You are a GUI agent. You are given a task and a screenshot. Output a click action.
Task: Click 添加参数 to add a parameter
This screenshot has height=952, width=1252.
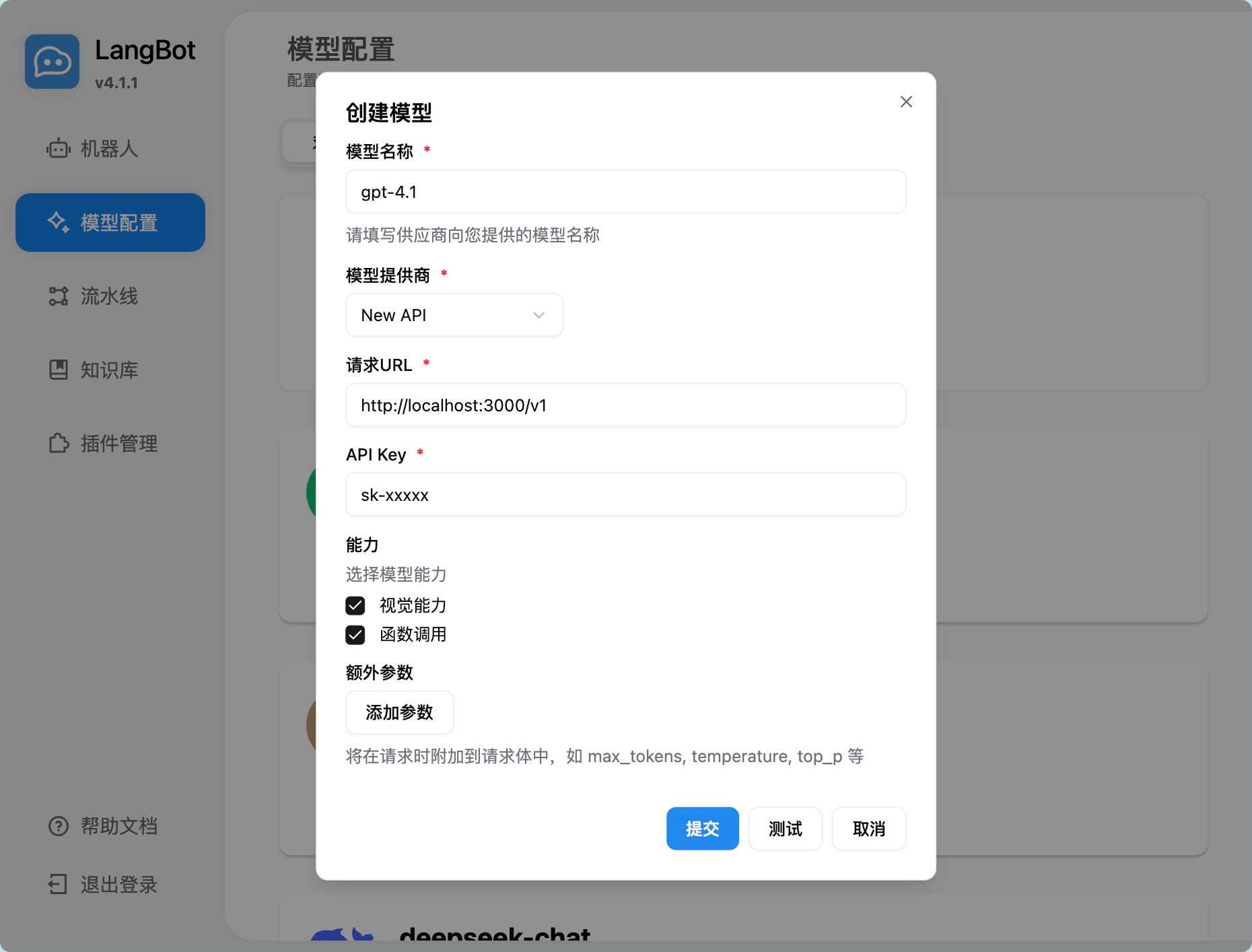(x=398, y=712)
